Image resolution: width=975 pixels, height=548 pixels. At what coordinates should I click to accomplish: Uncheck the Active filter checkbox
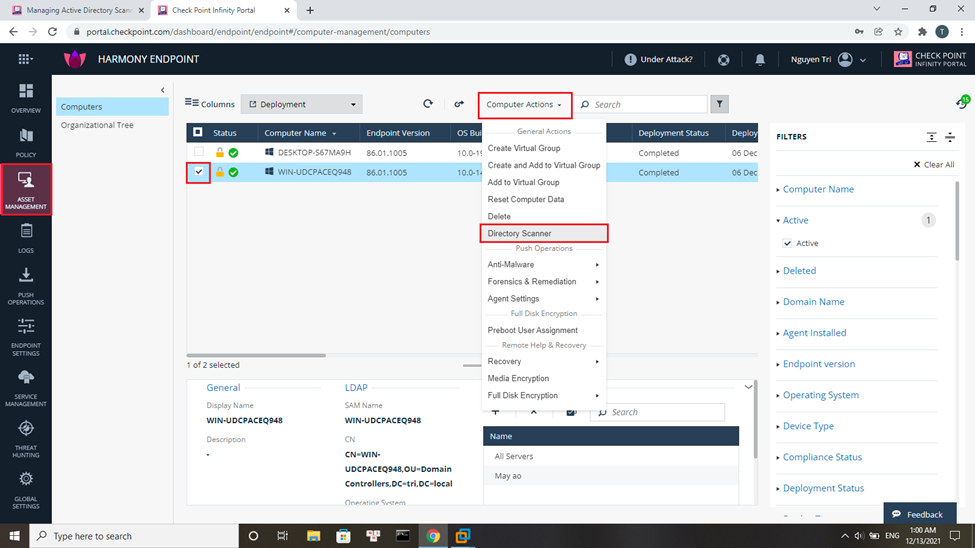(x=787, y=243)
